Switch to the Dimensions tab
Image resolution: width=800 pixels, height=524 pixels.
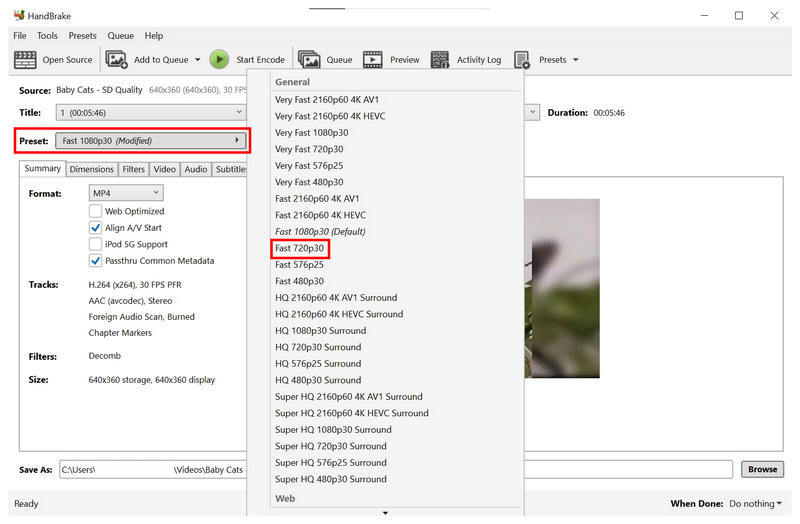point(91,169)
